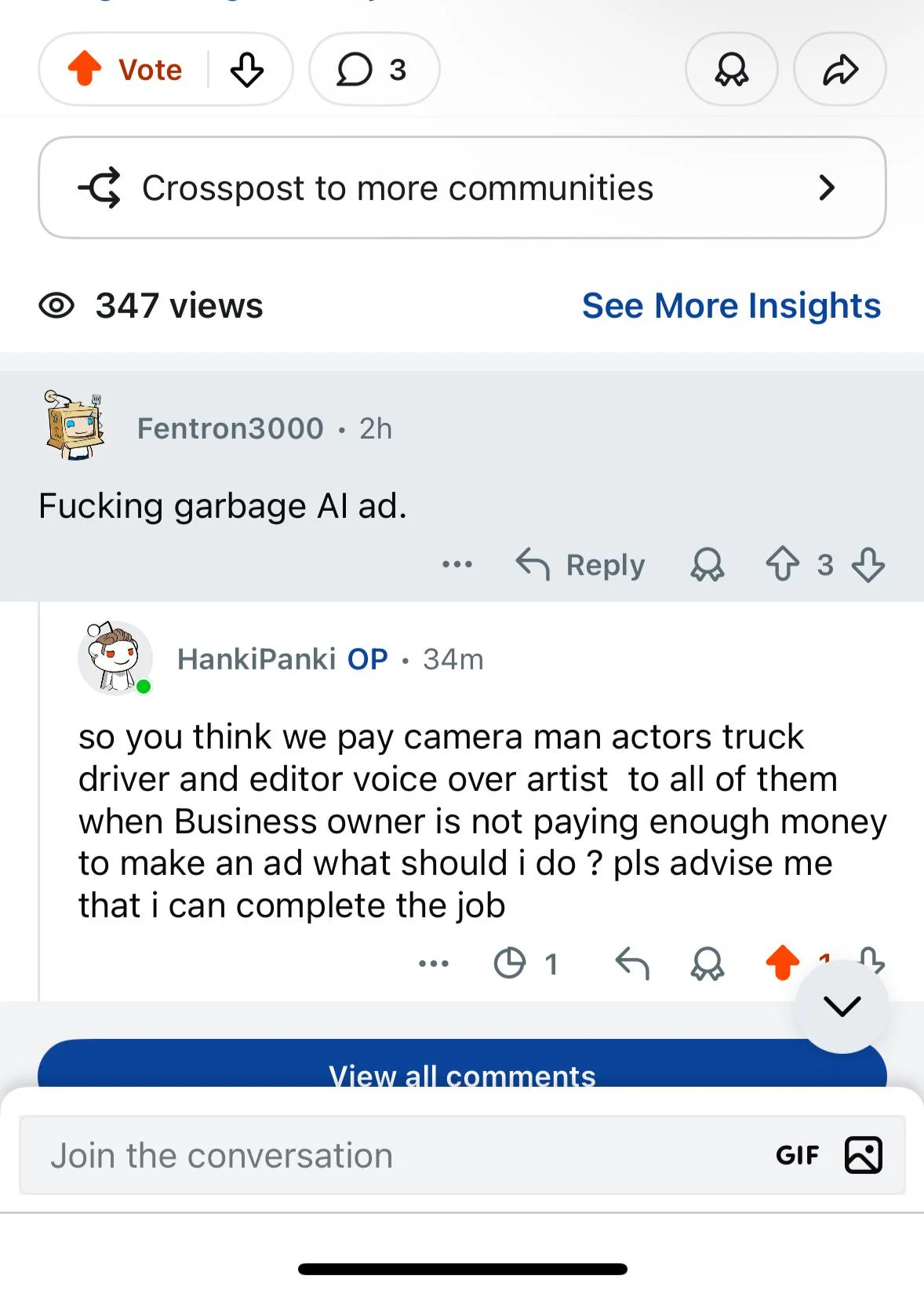Upvote the post with Vote arrow
Screen dimensions: 924x1294
pos(85,69)
